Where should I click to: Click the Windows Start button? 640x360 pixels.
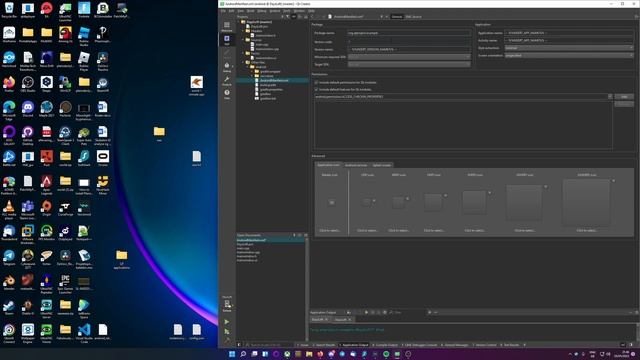pyautogui.click(x=232, y=354)
